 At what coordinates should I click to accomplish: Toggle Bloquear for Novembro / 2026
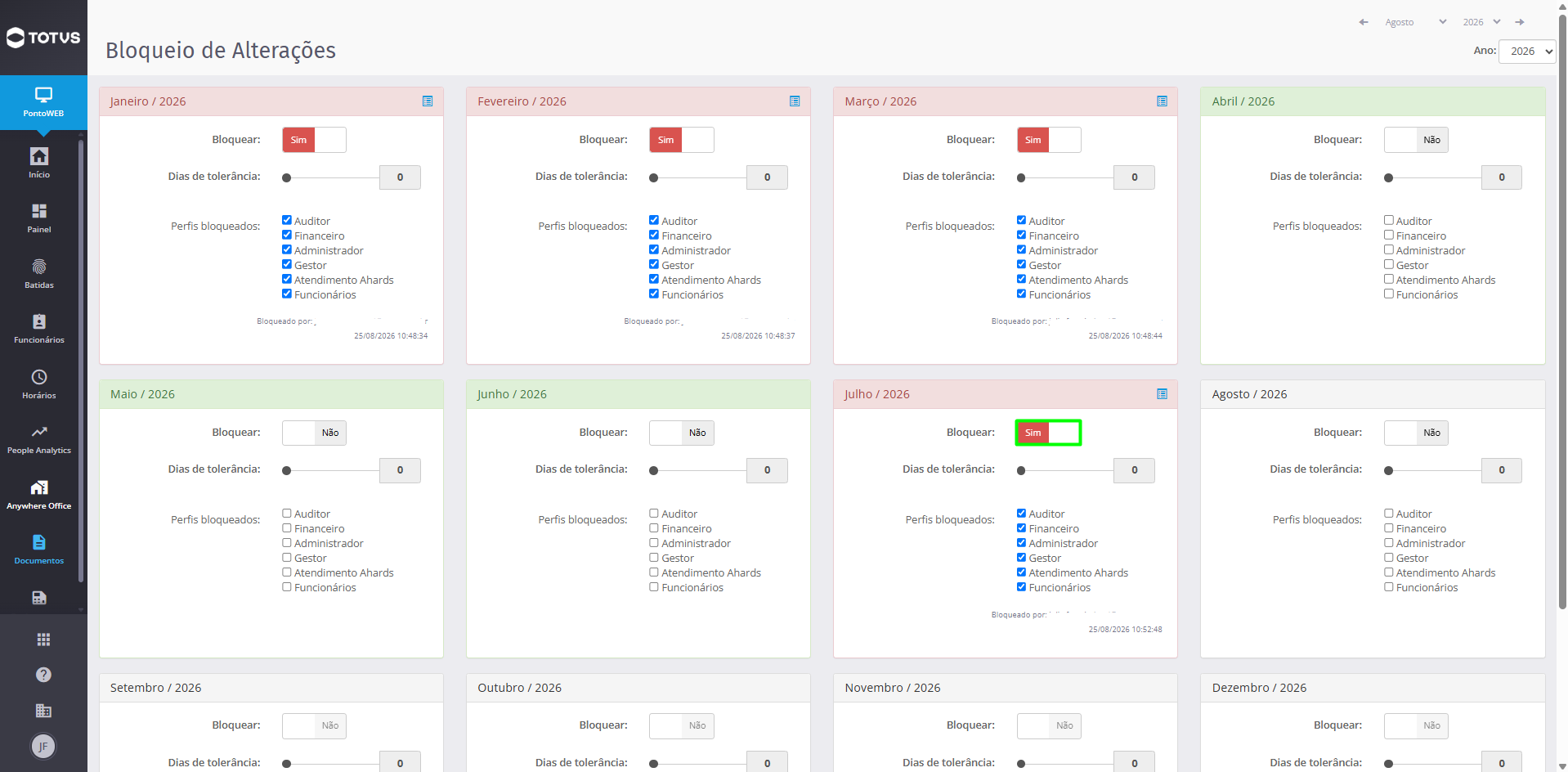tap(1049, 725)
